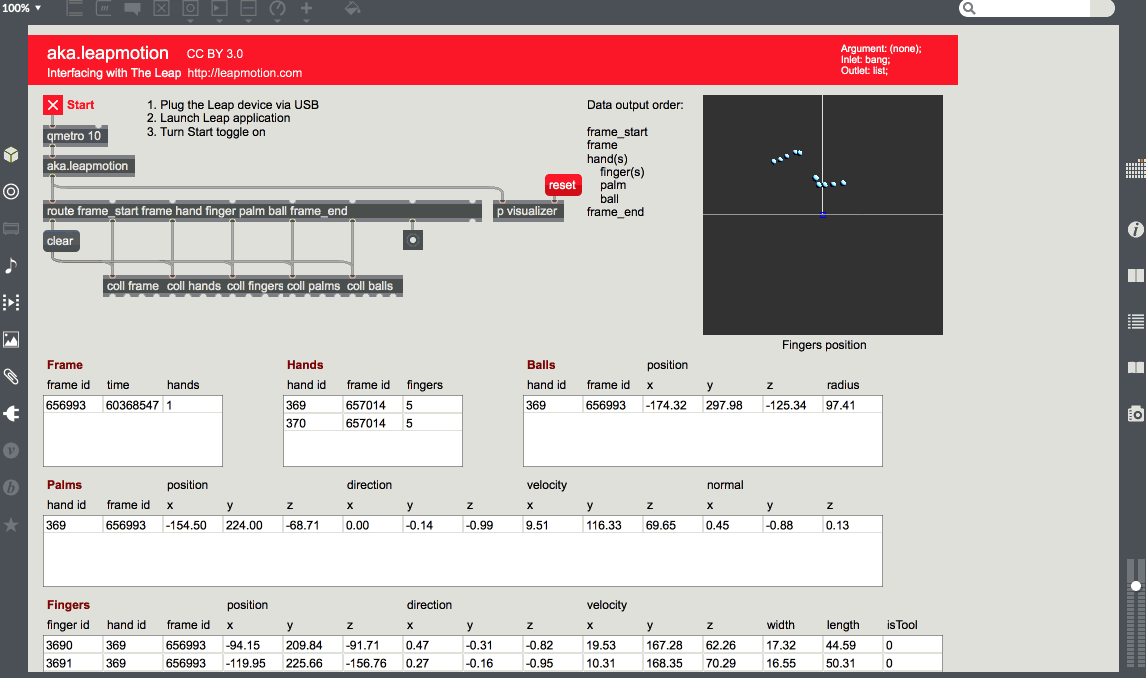Open the Vizzie modules v icon
Screen dimensions: 1146x678
(x=11, y=450)
